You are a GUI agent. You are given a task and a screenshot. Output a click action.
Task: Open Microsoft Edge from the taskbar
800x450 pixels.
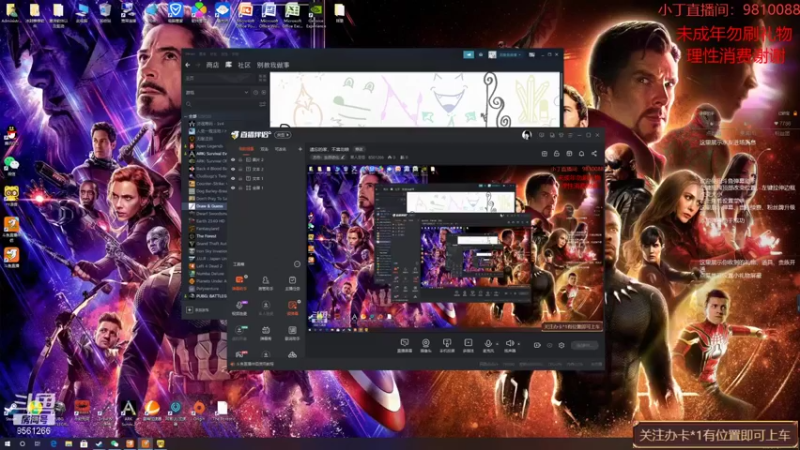pyautogui.click(x=53, y=444)
